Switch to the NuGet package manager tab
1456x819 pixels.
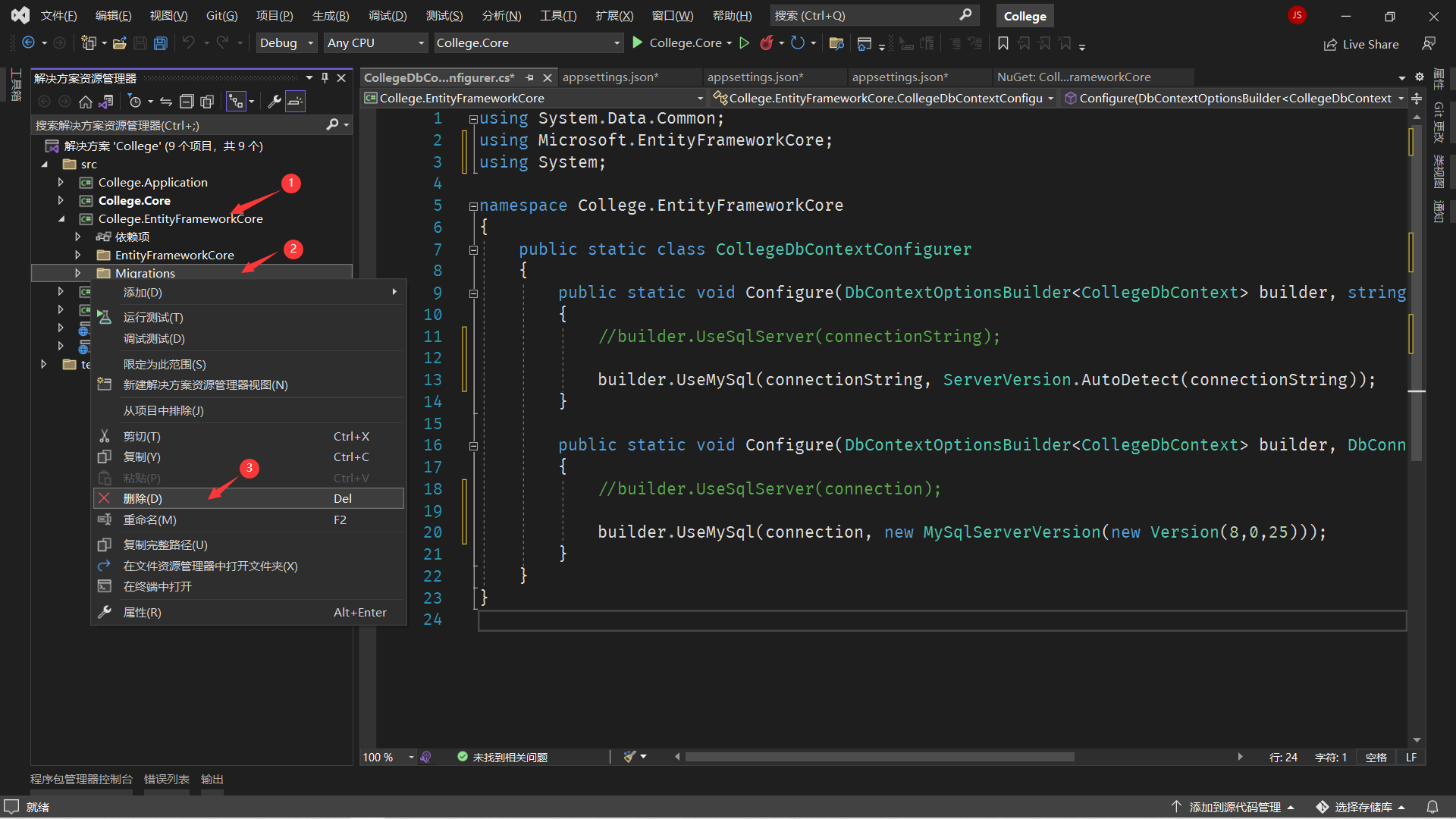[x=1073, y=77]
